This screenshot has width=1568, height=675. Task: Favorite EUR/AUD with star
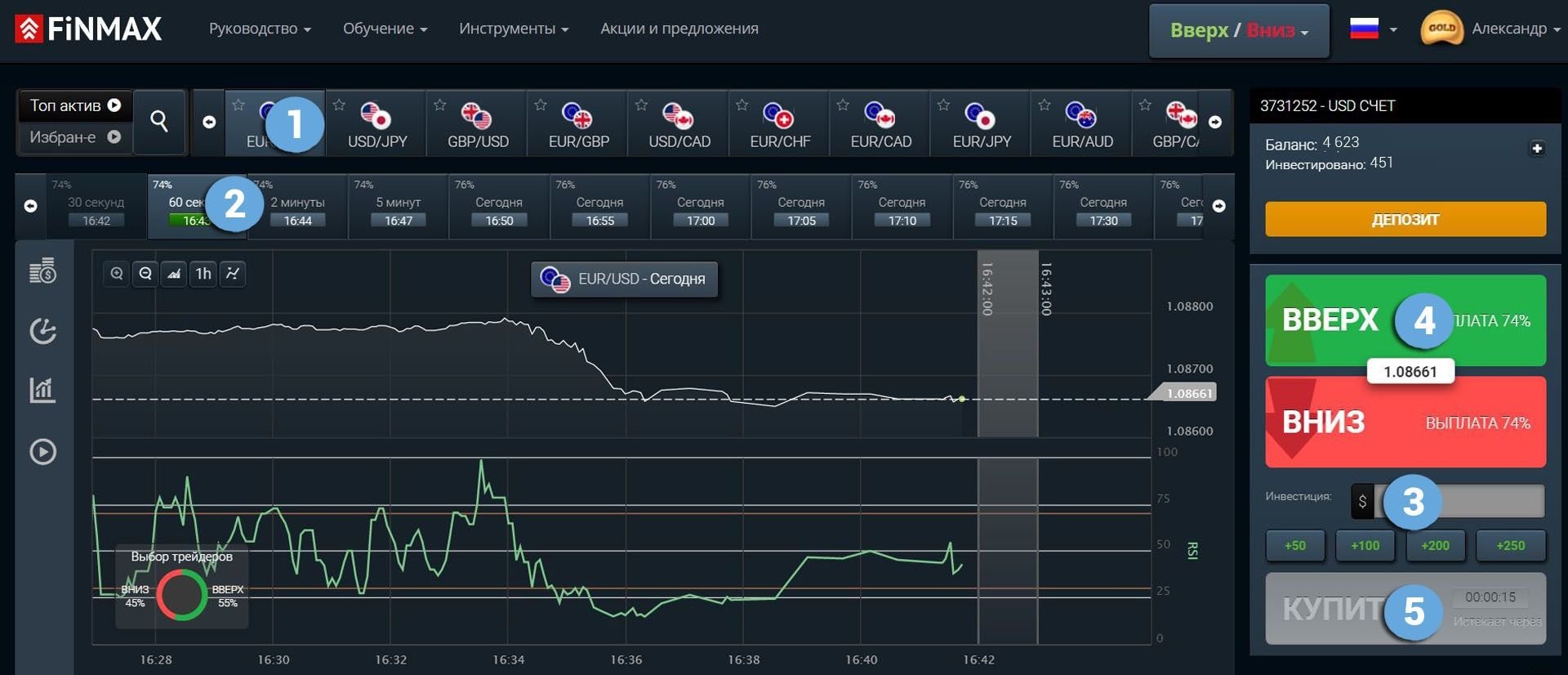(x=1044, y=105)
